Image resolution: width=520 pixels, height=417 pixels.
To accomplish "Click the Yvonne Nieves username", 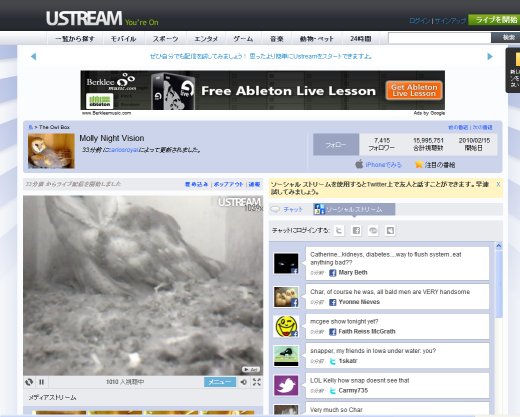I will (x=359, y=302).
